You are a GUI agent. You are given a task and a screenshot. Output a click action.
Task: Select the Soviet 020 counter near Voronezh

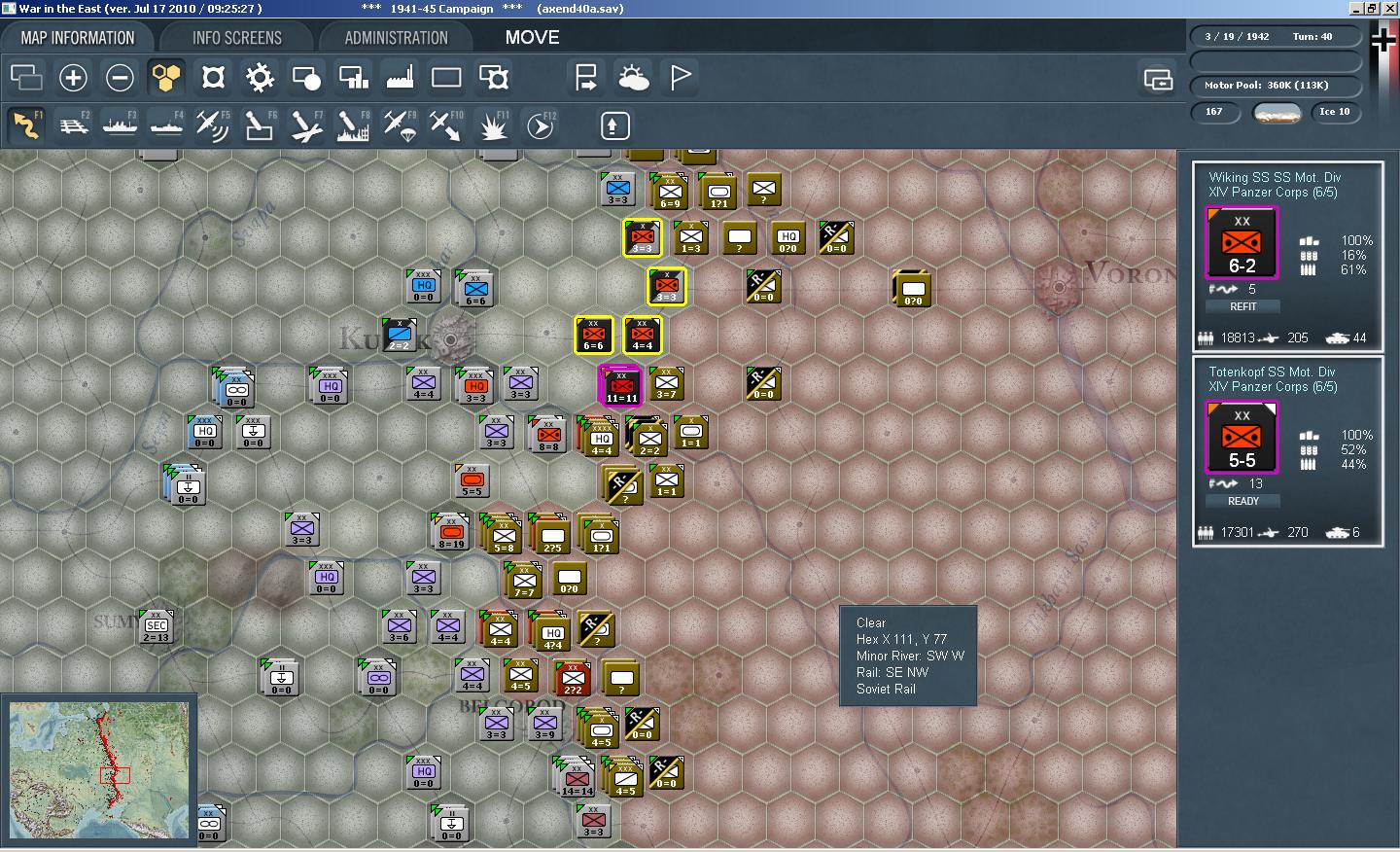click(912, 288)
